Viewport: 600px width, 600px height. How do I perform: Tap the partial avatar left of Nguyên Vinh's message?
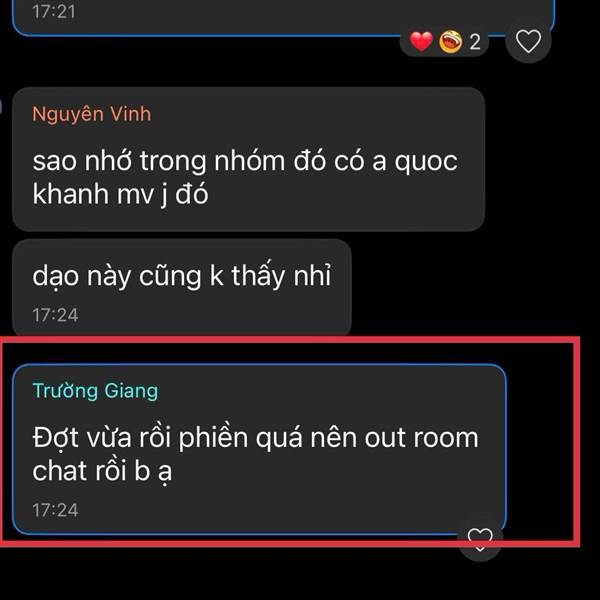point(1,106)
